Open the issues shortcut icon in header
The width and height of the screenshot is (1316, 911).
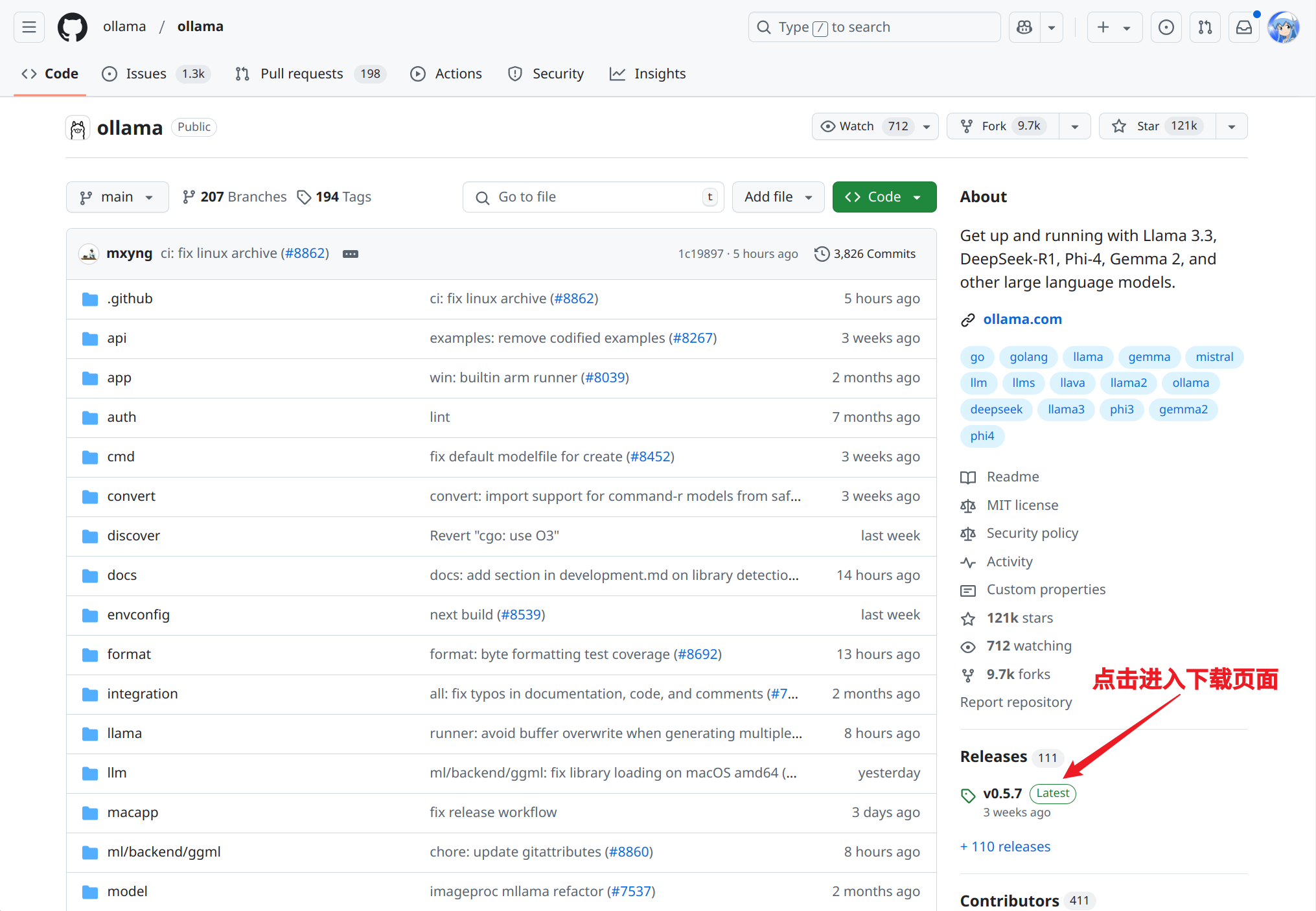[x=1166, y=27]
